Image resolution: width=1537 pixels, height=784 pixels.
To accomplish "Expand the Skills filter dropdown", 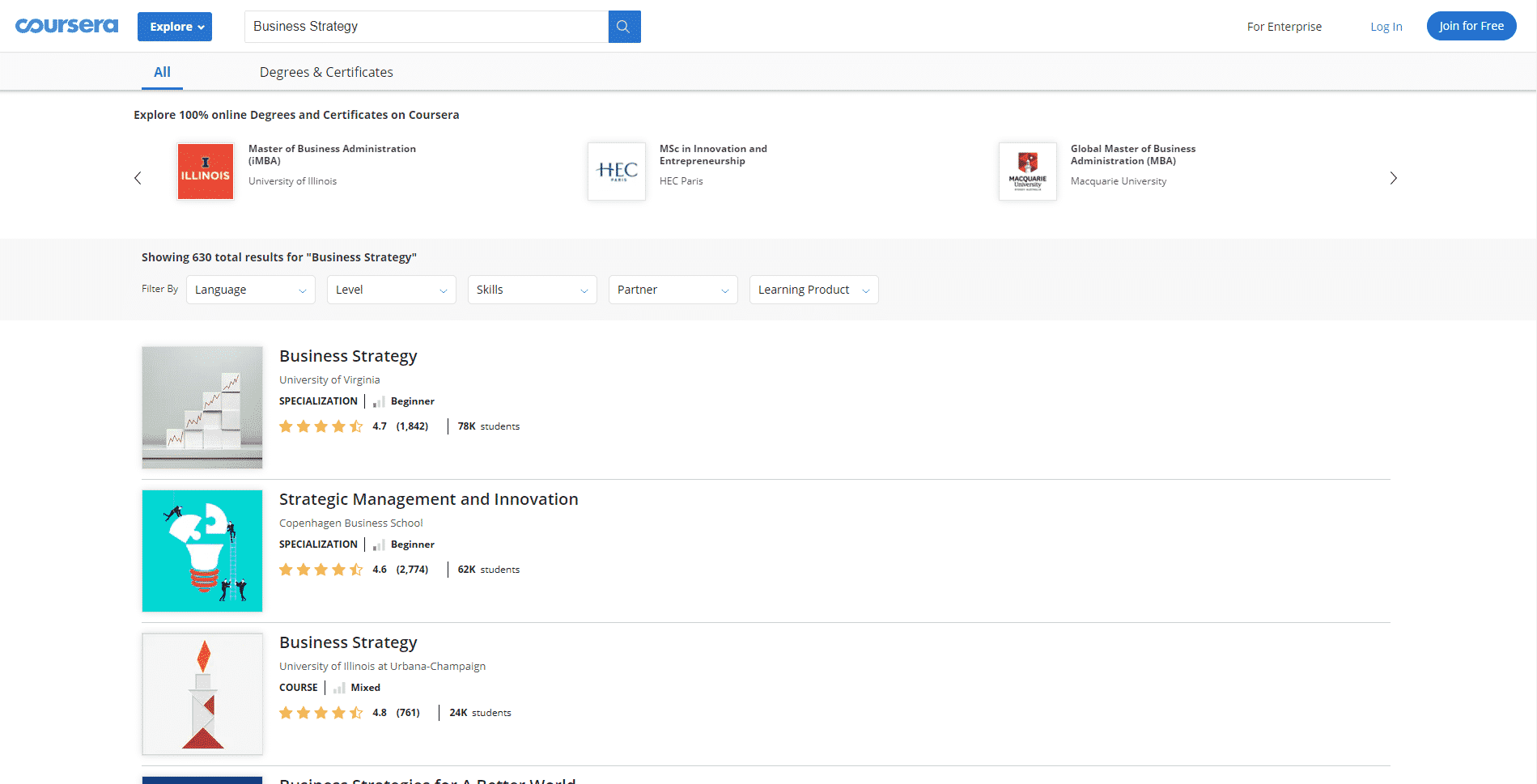I will 533,290.
